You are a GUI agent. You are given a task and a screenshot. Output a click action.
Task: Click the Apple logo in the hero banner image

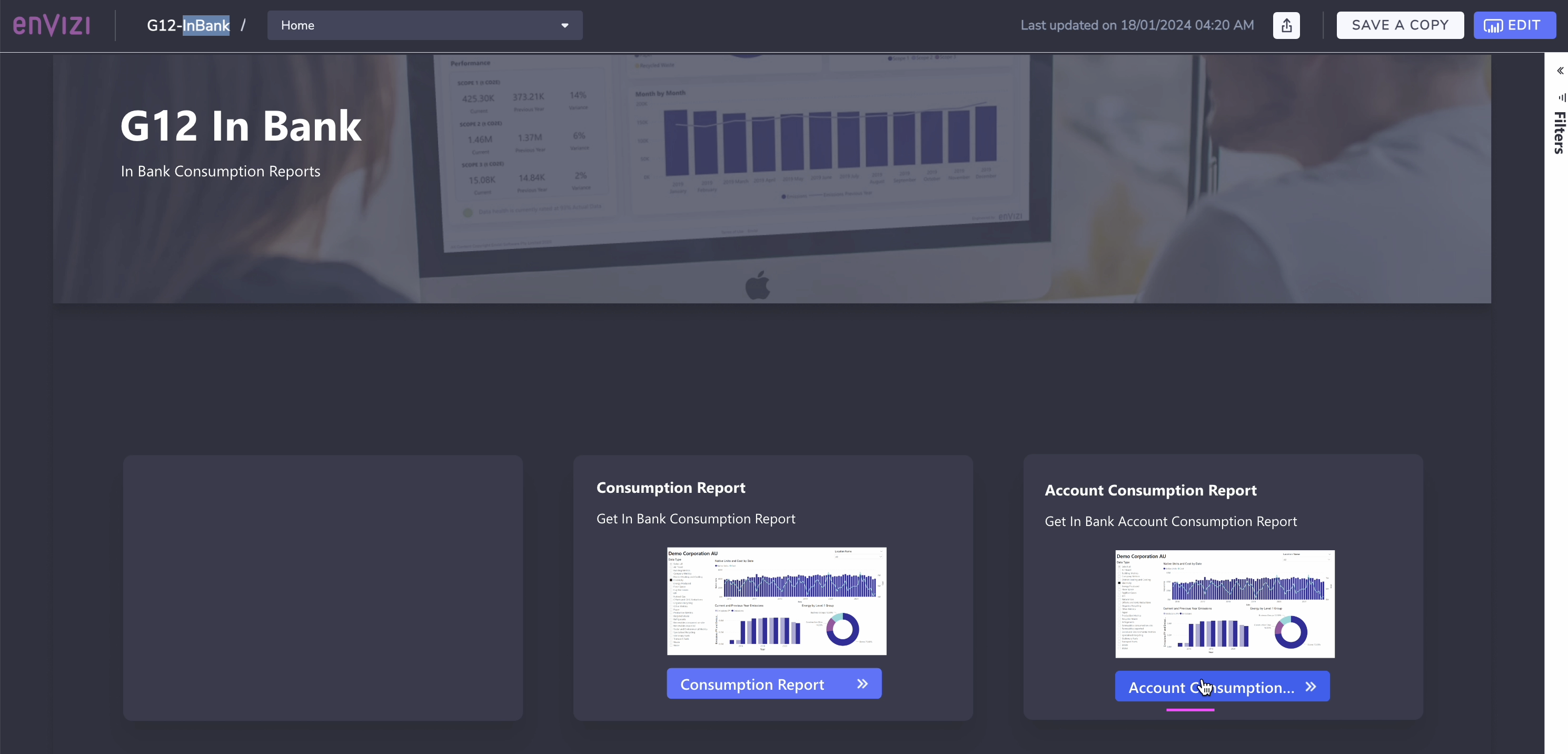757,284
